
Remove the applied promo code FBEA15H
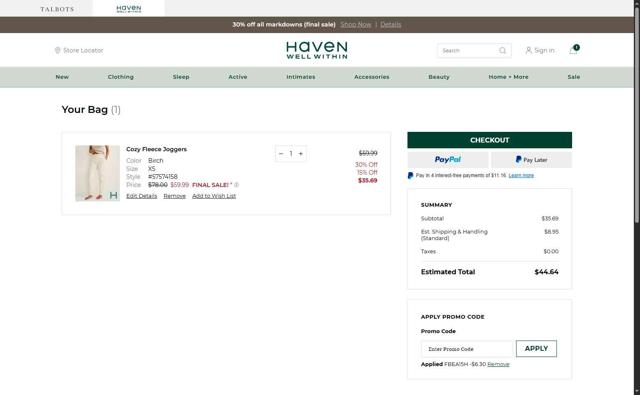tap(498, 364)
